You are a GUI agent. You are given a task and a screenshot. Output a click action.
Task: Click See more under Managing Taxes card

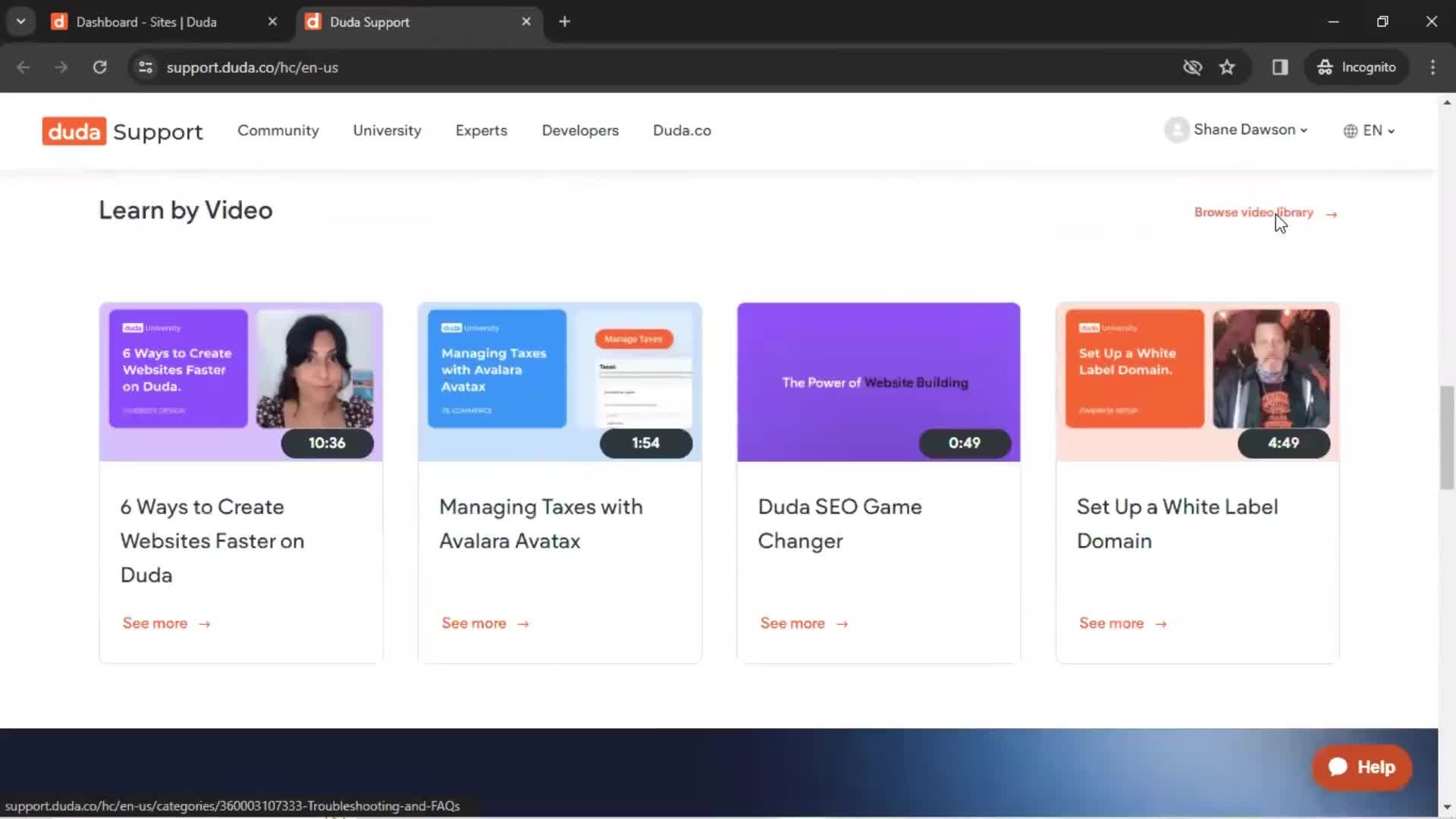pyautogui.click(x=485, y=623)
